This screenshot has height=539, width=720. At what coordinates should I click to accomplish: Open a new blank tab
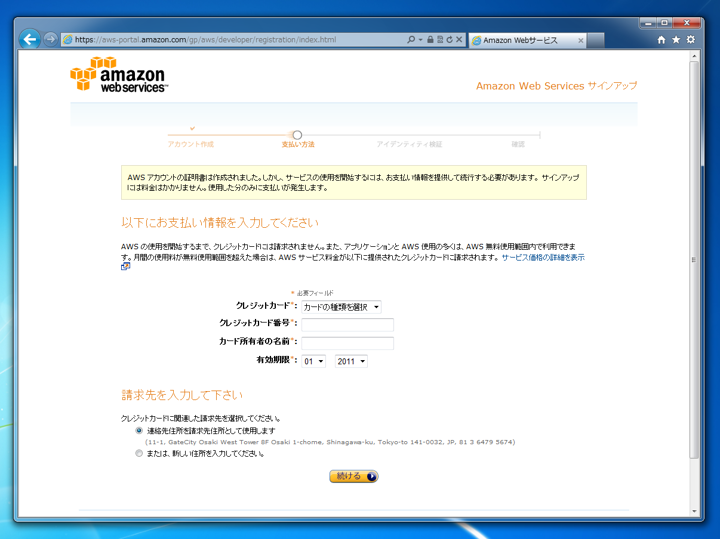point(596,40)
